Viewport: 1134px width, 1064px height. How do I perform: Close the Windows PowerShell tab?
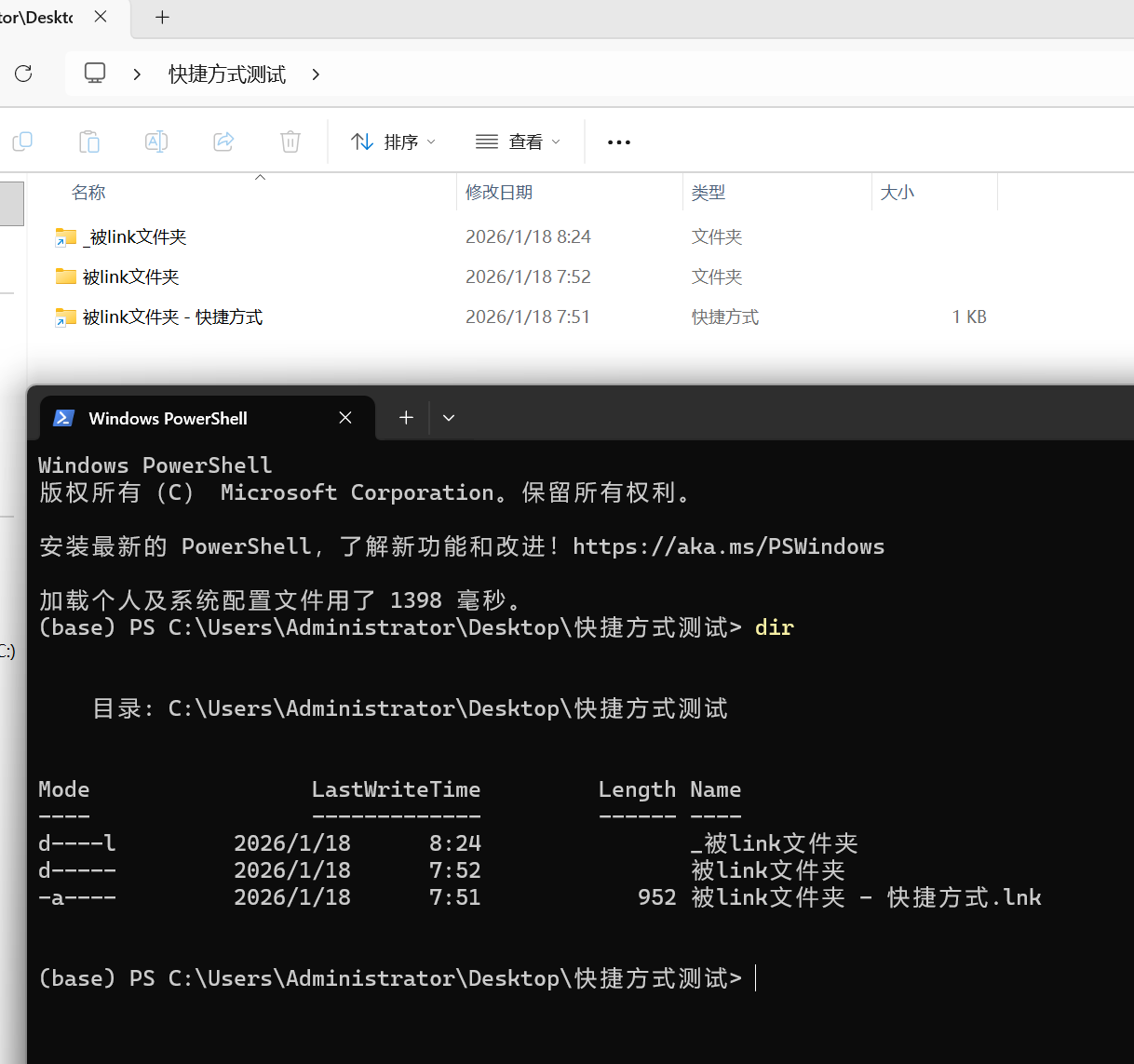click(345, 418)
